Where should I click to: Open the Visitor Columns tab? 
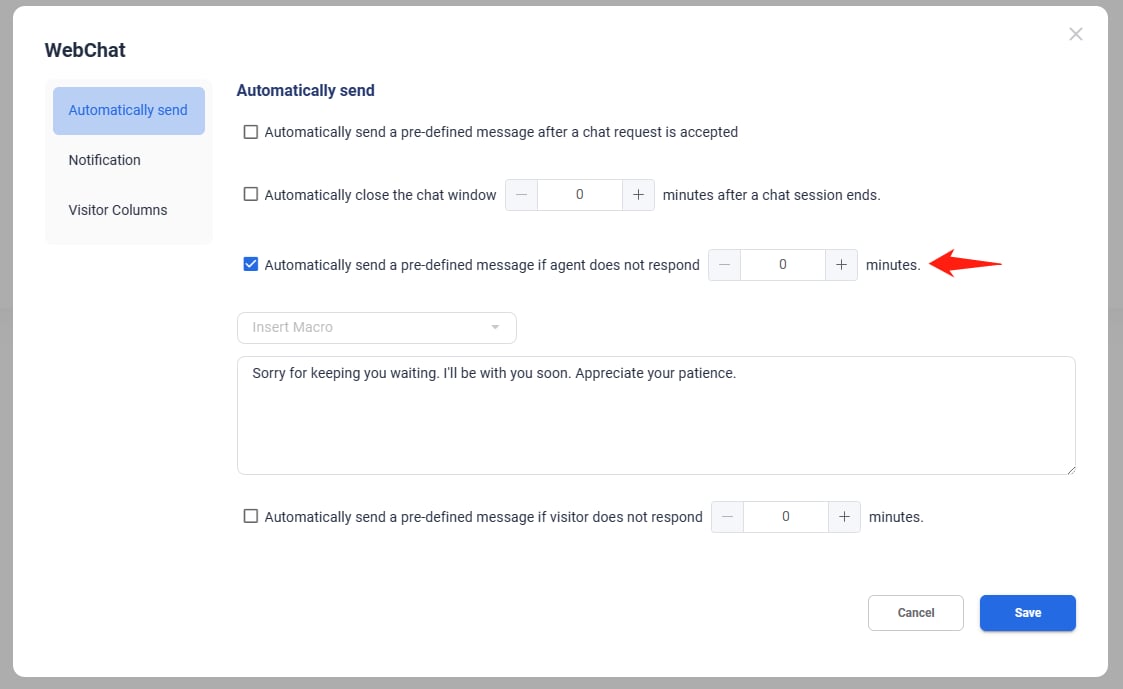[118, 210]
